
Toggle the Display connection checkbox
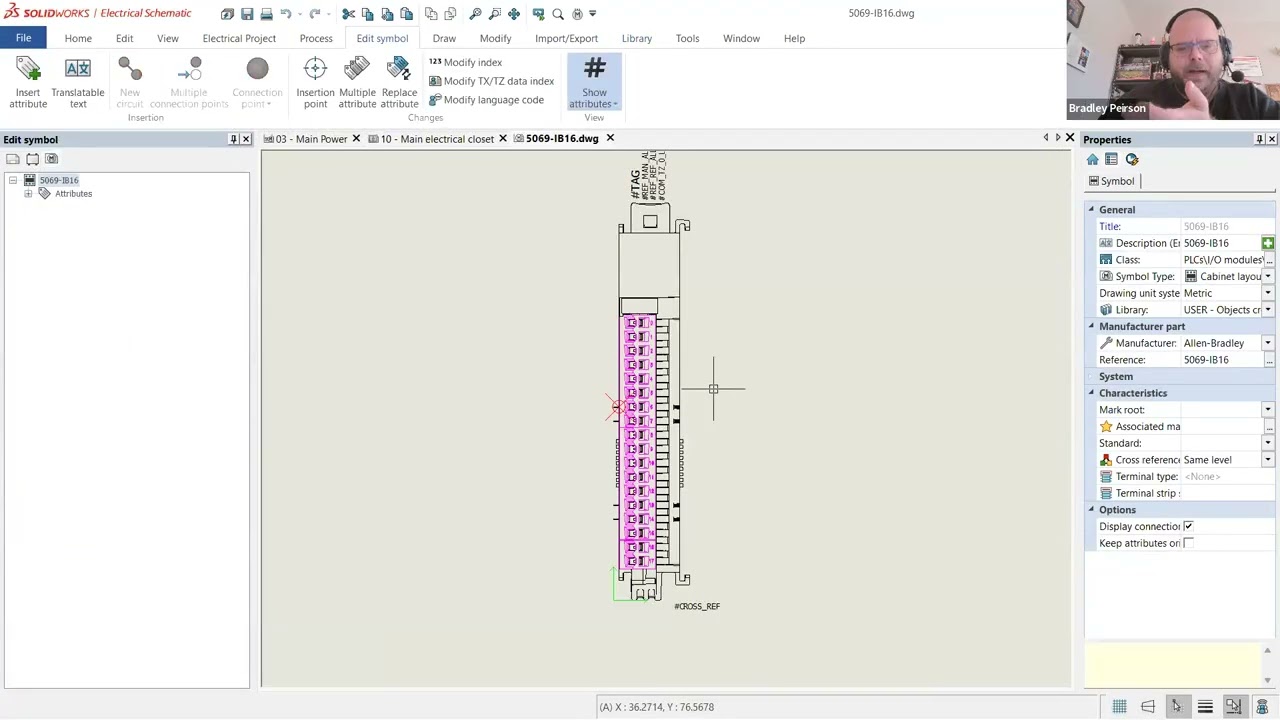[1188, 526]
